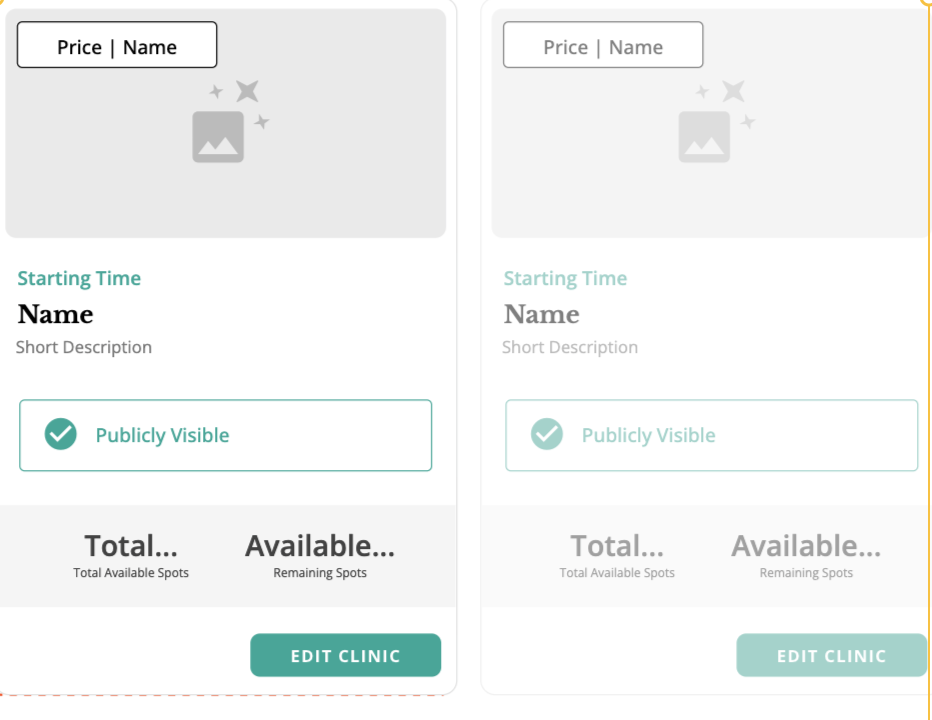Click the faded card's Remaining Spots stat
This screenshot has width=932, height=720.
pyautogui.click(x=806, y=555)
